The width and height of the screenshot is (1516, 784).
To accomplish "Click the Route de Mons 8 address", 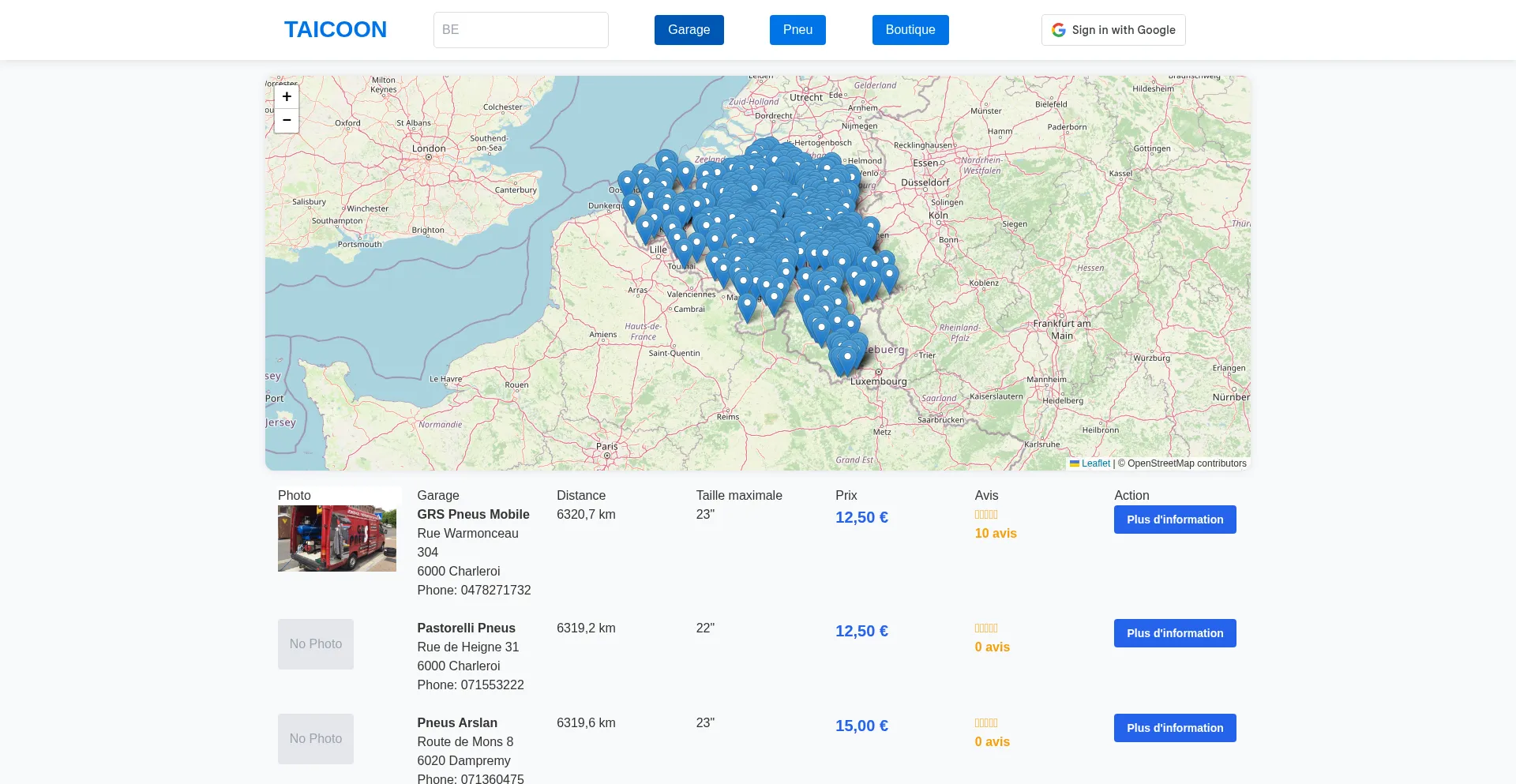I will click(465, 742).
